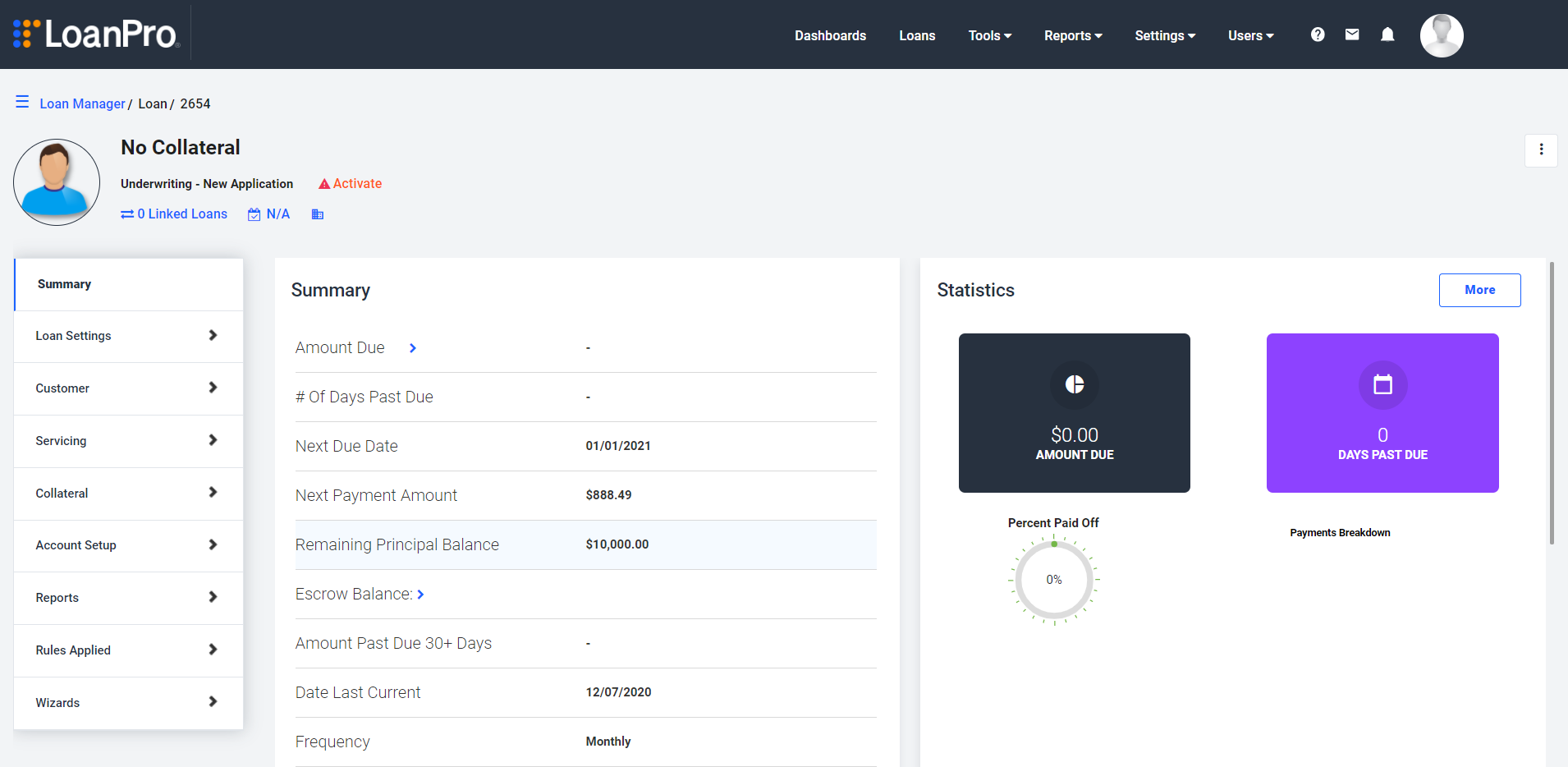Open the notifications bell icon
The width and height of the screenshot is (1568, 767).
click(x=1387, y=34)
